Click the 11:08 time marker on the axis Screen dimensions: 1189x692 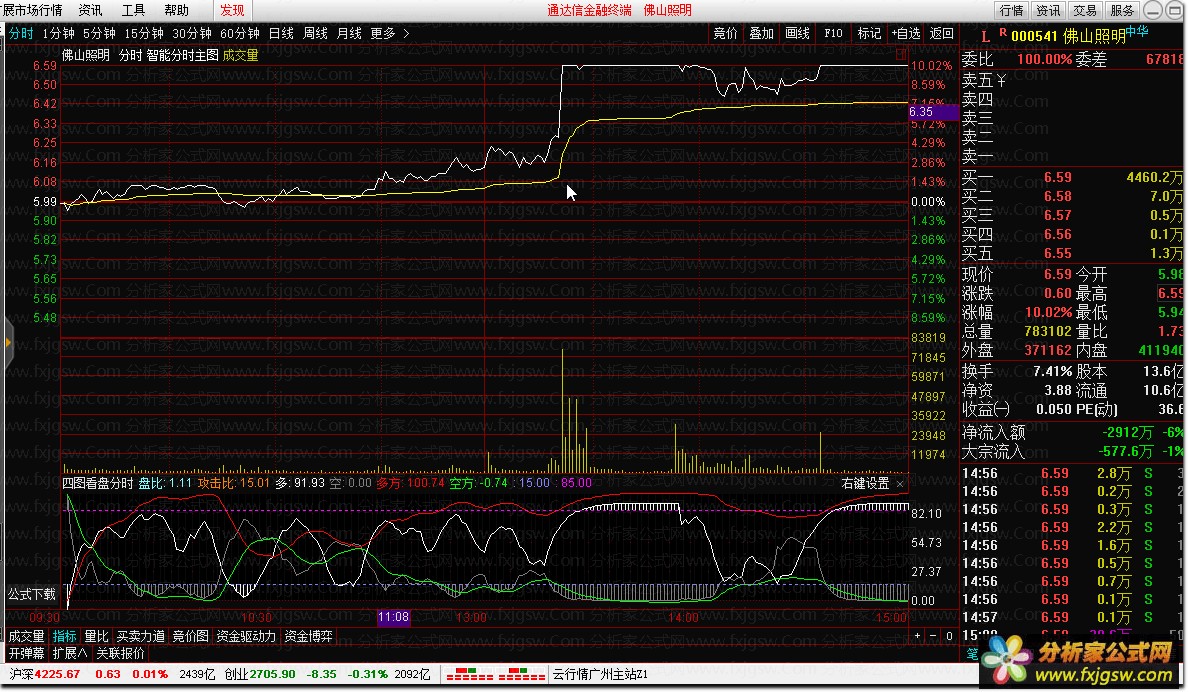pos(394,617)
